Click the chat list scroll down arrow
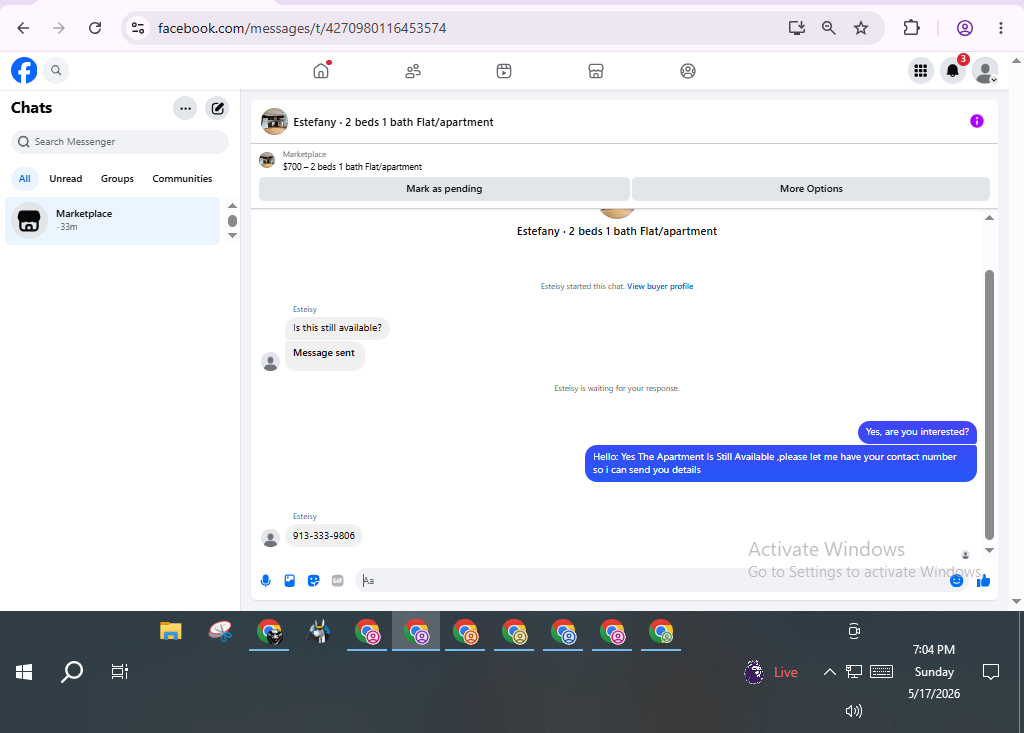Image resolution: width=1024 pixels, height=733 pixels. click(232, 236)
